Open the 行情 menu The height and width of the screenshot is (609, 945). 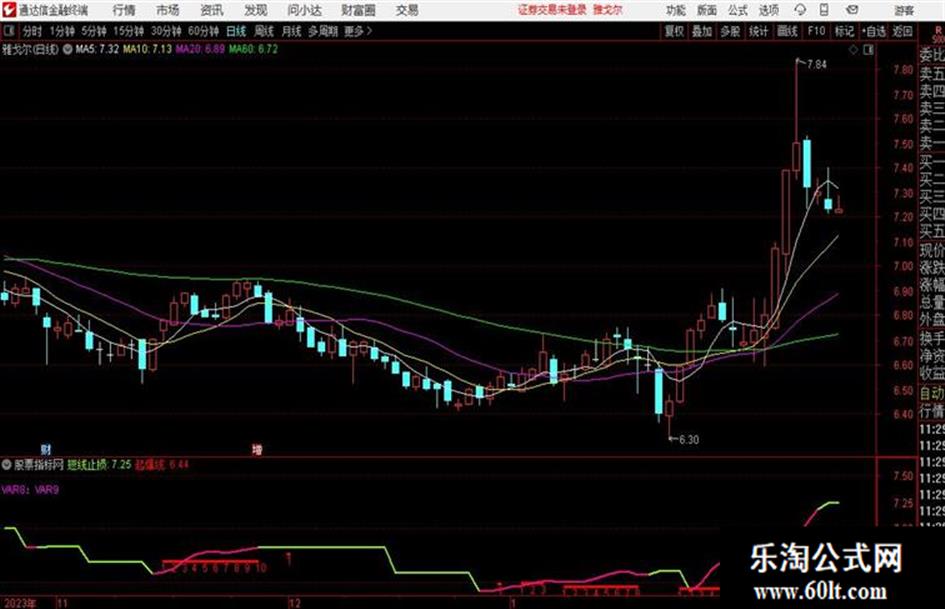tap(124, 10)
